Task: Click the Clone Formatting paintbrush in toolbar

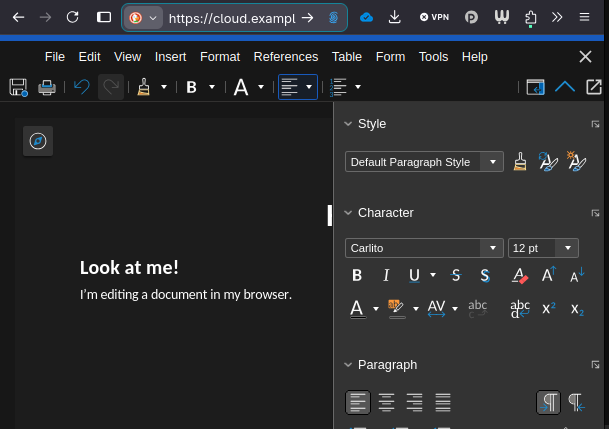Action: coord(144,87)
